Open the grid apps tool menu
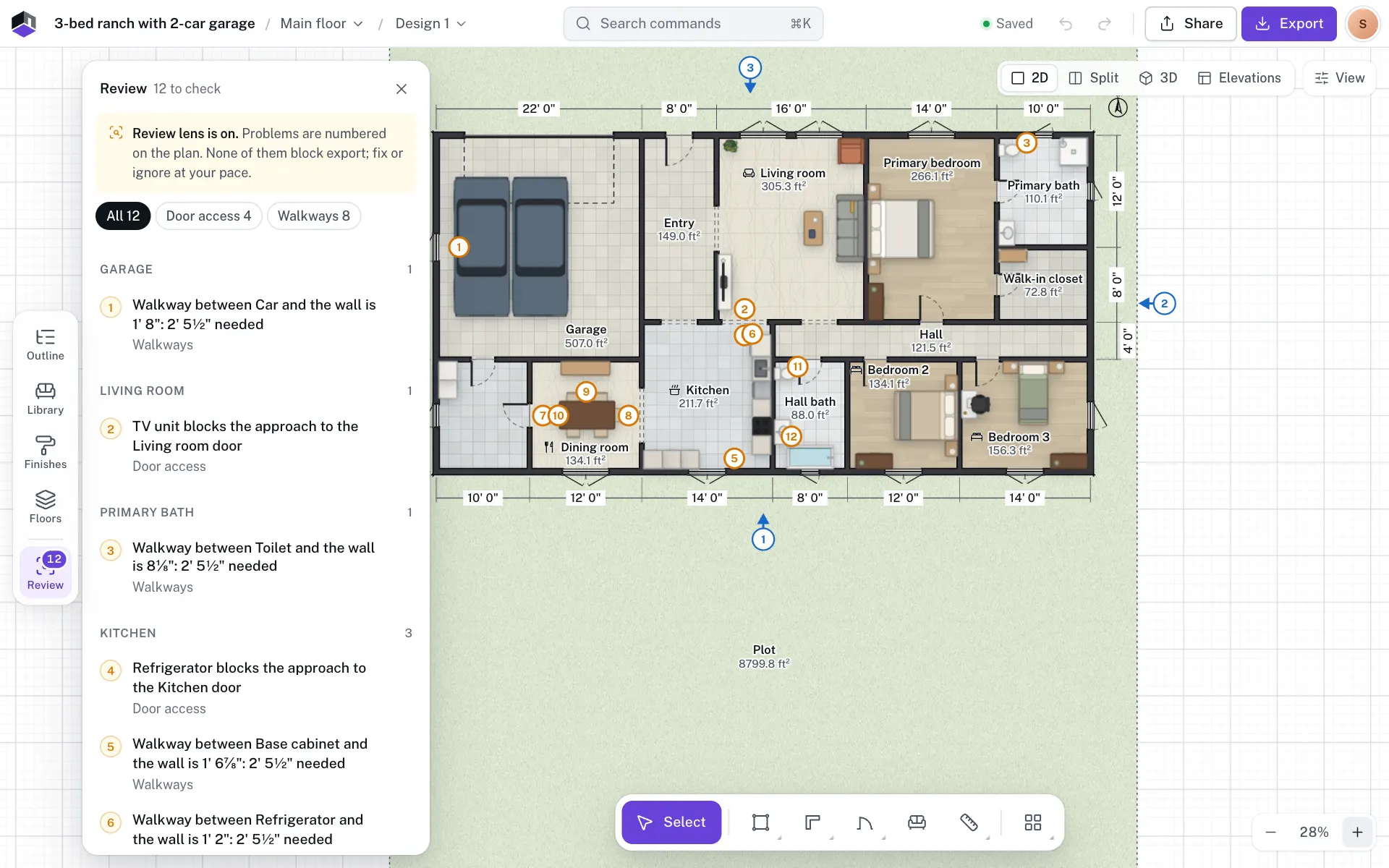 (x=1033, y=822)
